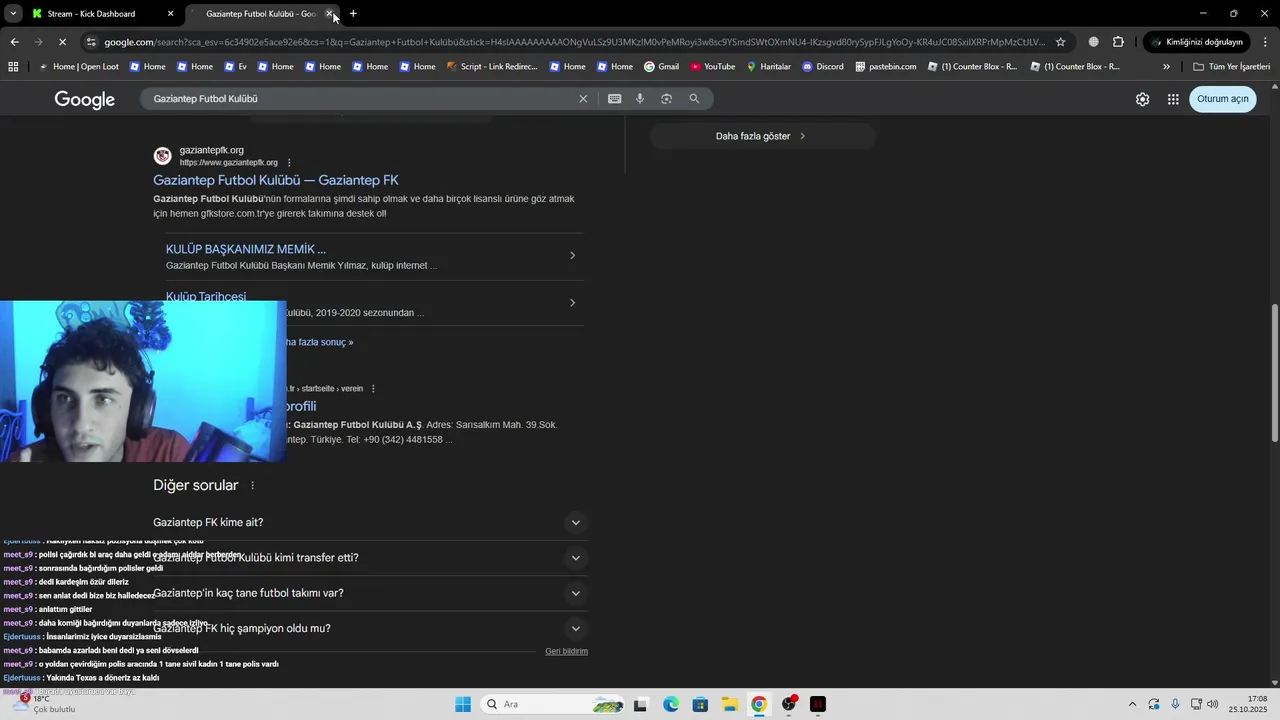Open the Gmail bookmark
Image resolution: width=1280 pixels, height=720 pixels.
(x=661, y=67)
